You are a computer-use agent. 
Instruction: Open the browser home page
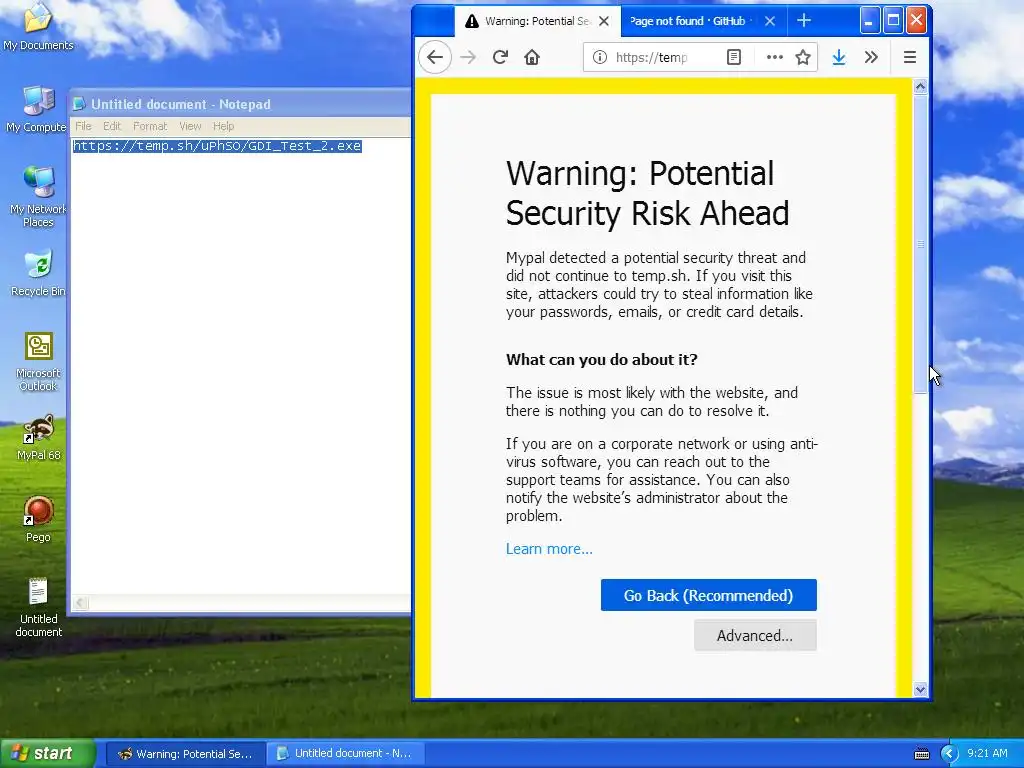pos(532,57)
